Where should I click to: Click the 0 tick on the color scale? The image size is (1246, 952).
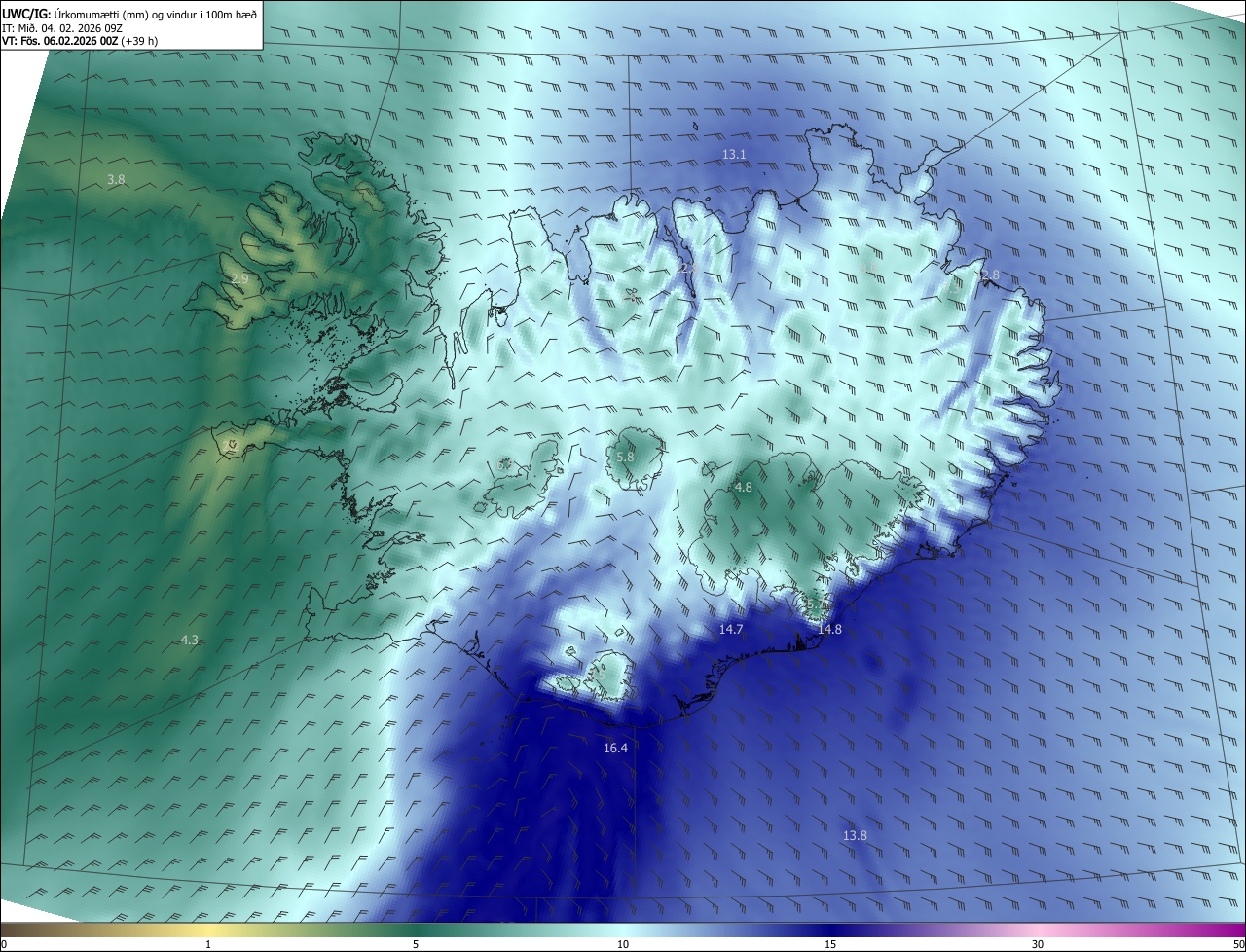tap(4, 945)
